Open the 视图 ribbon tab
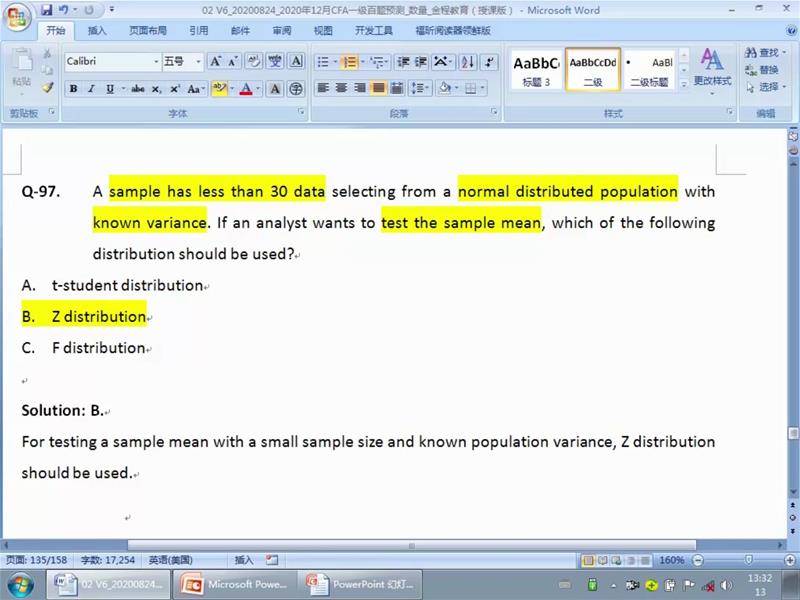This screenshot has height=600, width=800. pos(323,31)
